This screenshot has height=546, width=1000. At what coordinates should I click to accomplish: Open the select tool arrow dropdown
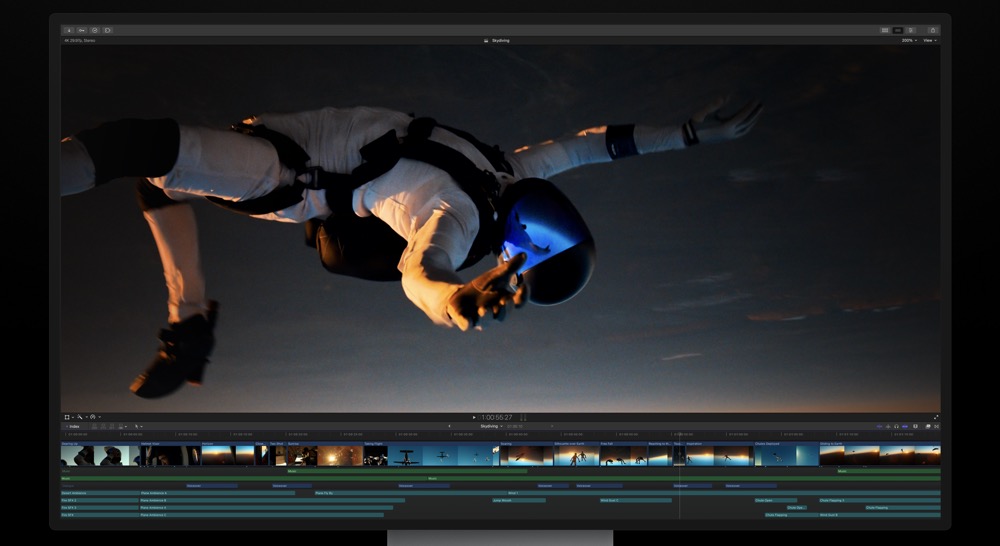(139, 426)
